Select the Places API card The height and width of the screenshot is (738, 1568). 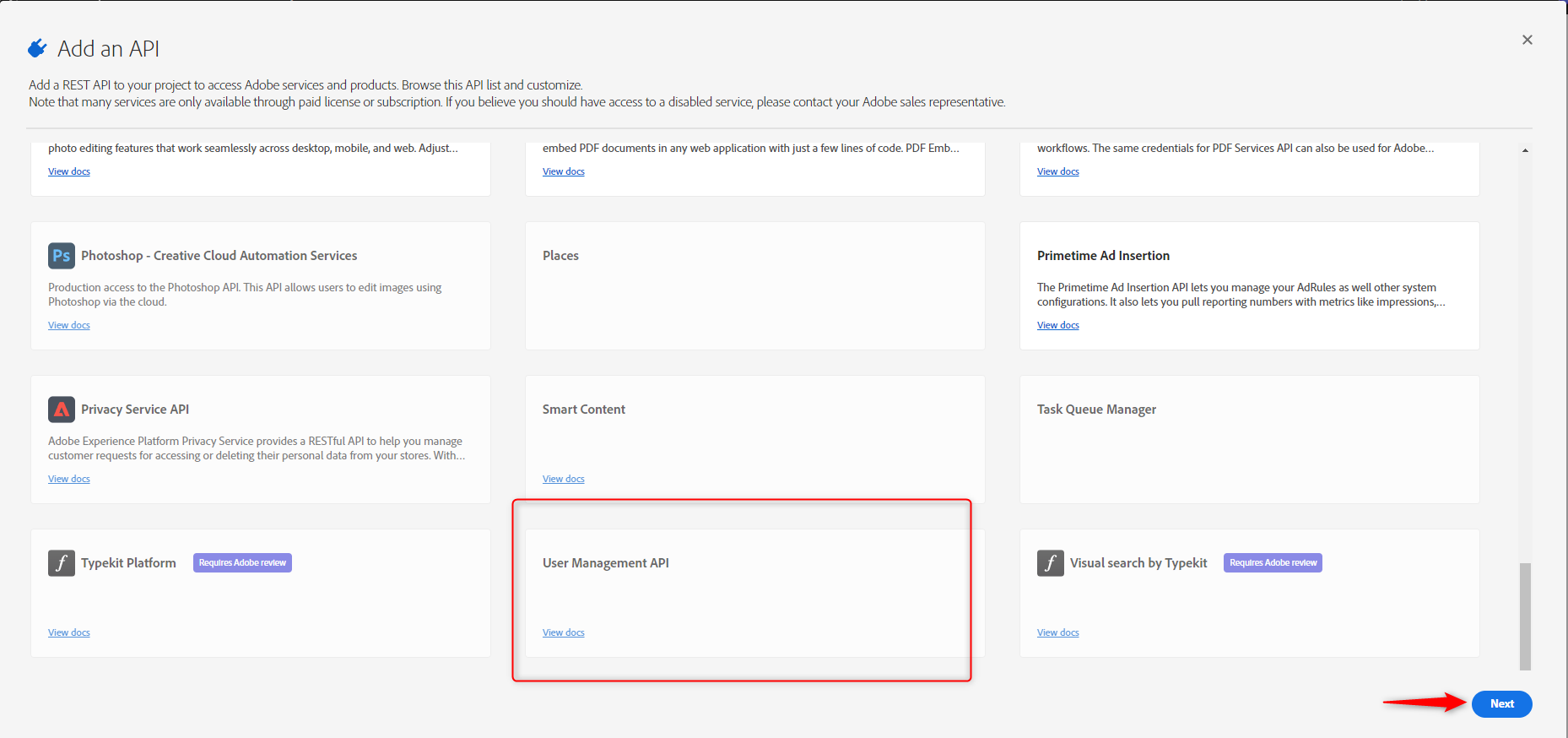[x=754, y=286]
